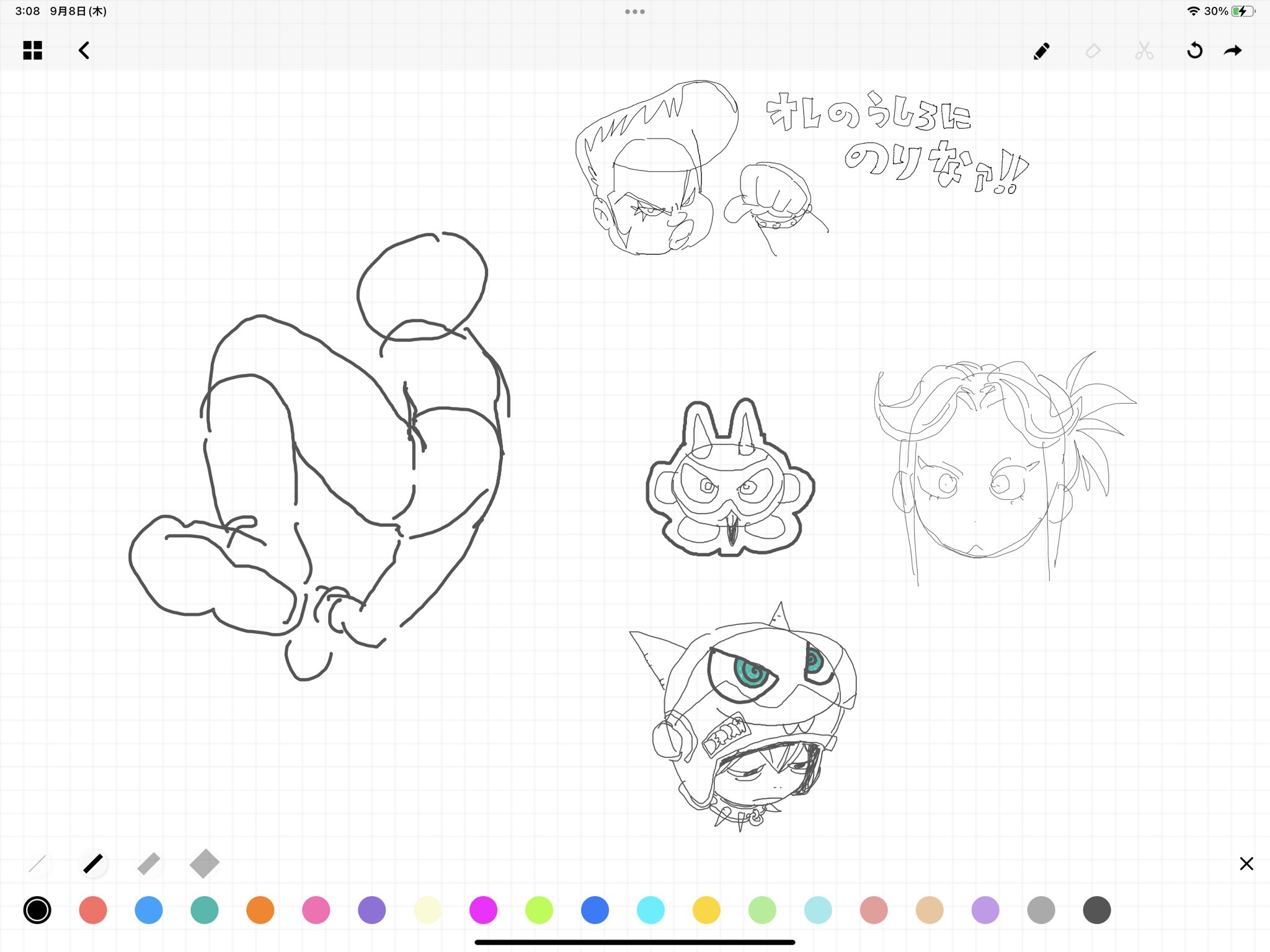The image size is (1270, 952).
Task: Select the scissors cut tool
Action: point(1144,51)
